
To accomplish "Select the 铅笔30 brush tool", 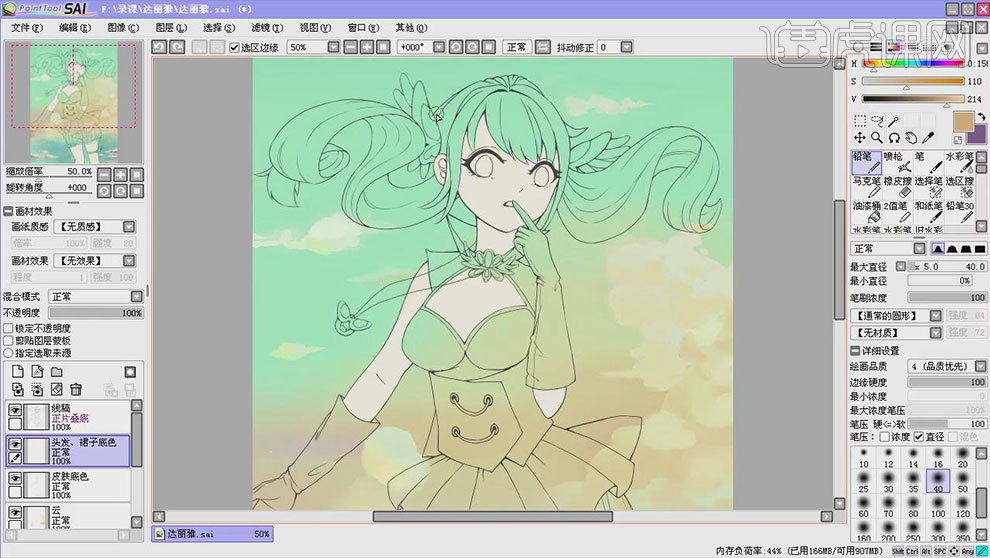I will [959, 211].
